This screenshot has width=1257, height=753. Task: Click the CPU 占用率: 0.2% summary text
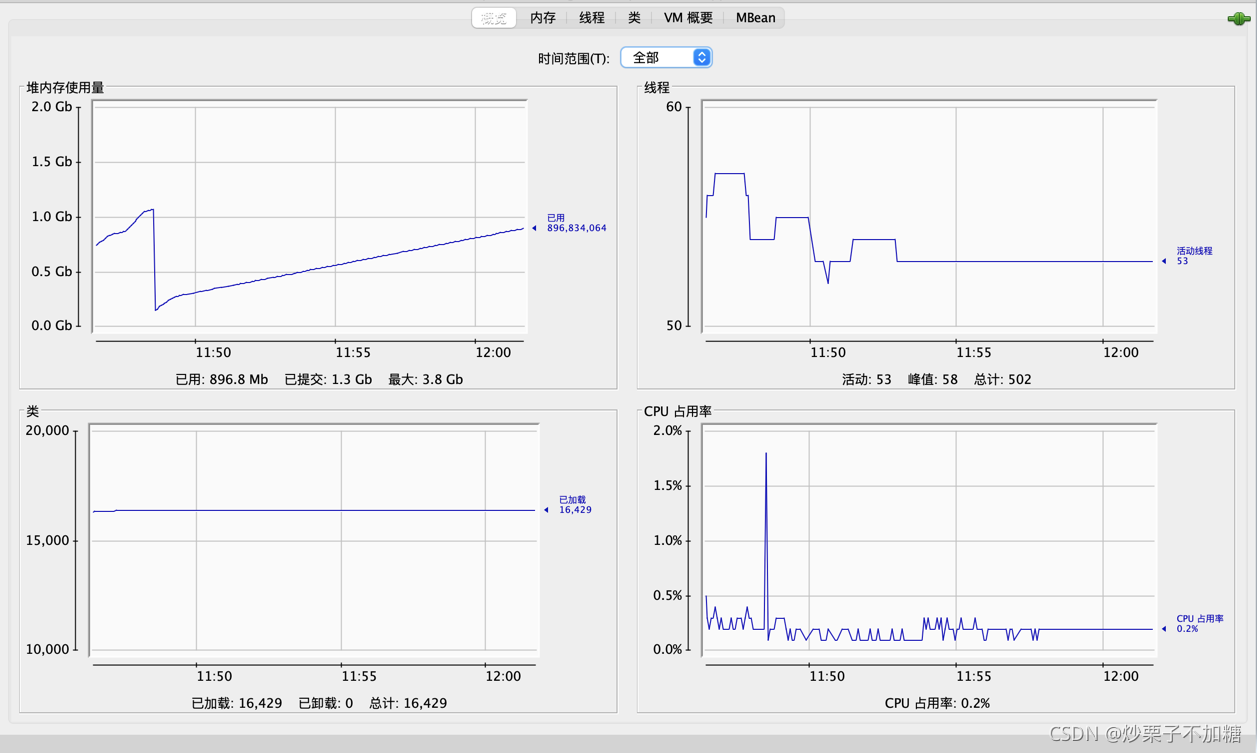[x=937, y=704]
